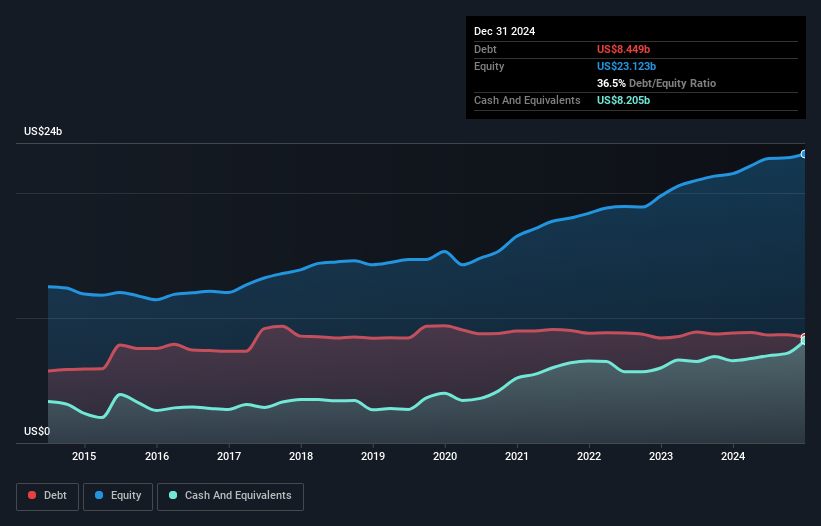Screen dimensions: 821x526
Task: Toggle the Equity series legend button
Action: point(118,495)
